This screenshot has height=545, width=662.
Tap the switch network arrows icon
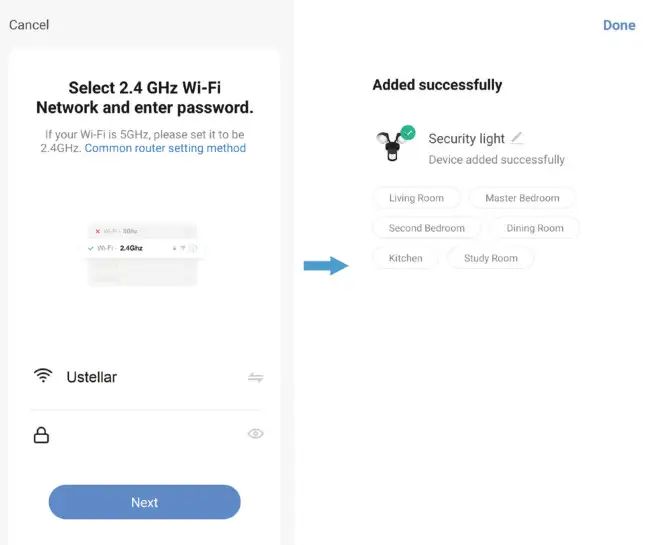(256, 377)
